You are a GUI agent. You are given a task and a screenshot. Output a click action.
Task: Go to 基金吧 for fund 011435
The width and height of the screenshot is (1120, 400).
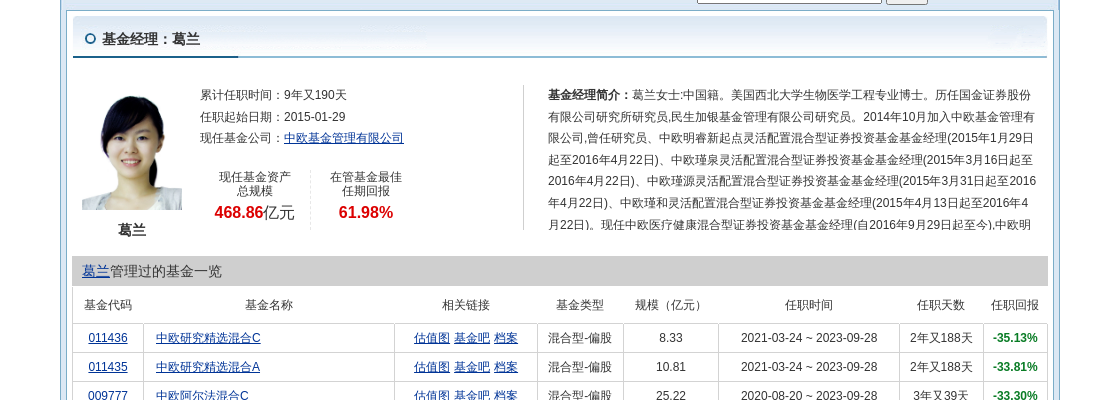[x=471, y=367]
